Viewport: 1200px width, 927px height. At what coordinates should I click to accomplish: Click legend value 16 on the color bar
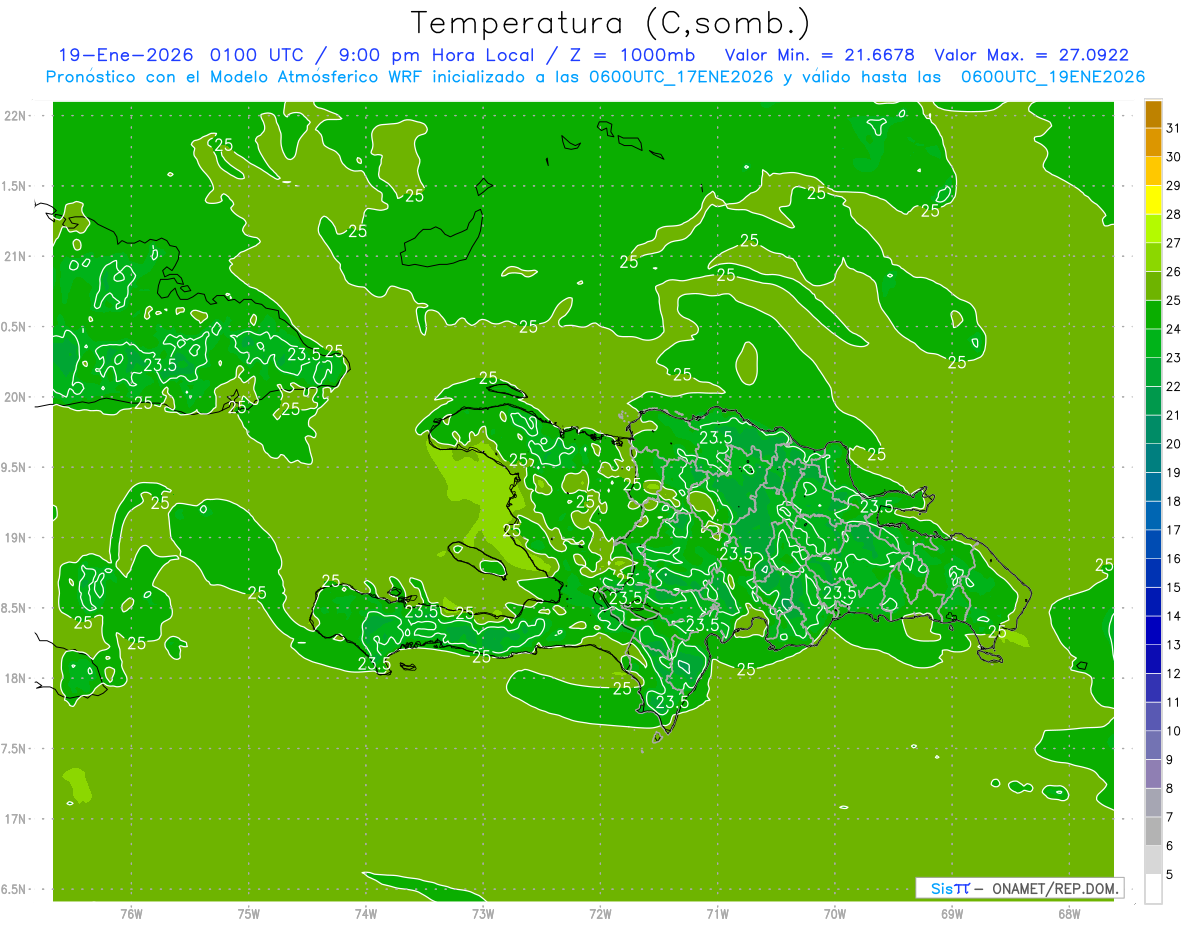(x=1174, y=559)
